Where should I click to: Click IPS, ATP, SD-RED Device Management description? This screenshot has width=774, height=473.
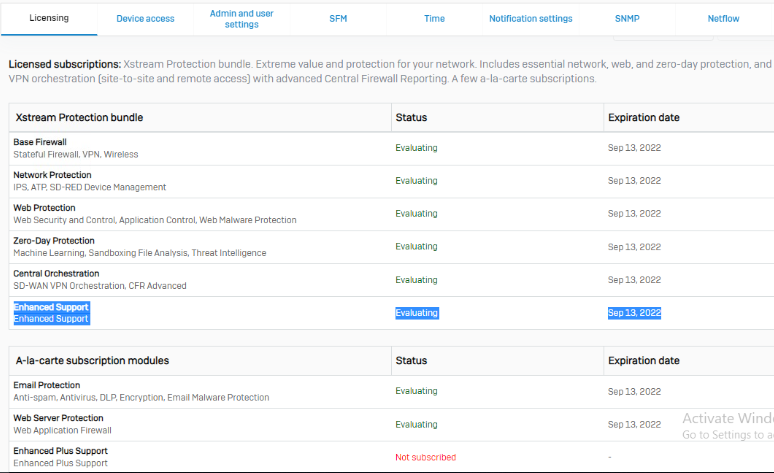click(x=89, y=187)
